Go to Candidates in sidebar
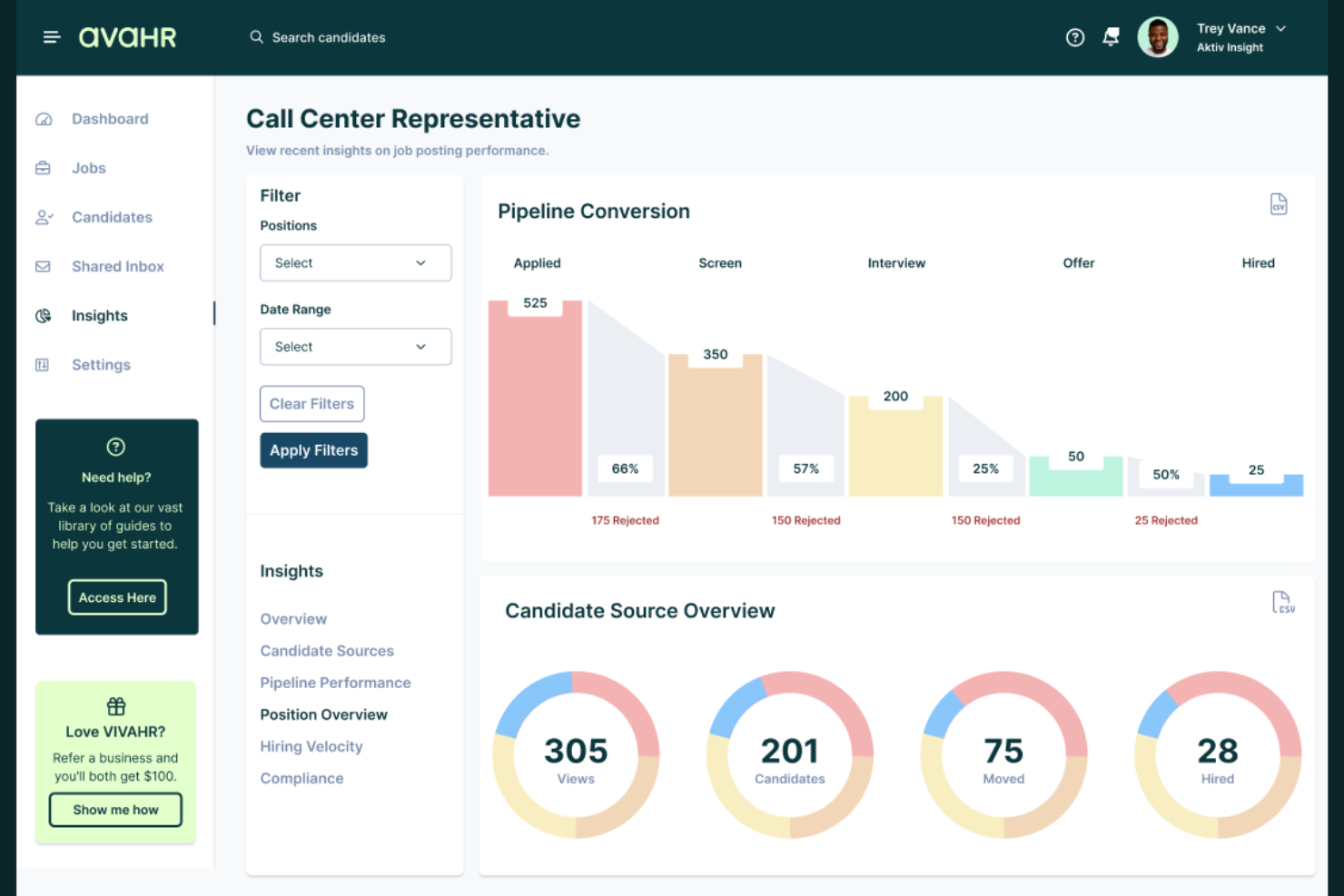The height and width of the screenshot is (896, 1344). 112,217
